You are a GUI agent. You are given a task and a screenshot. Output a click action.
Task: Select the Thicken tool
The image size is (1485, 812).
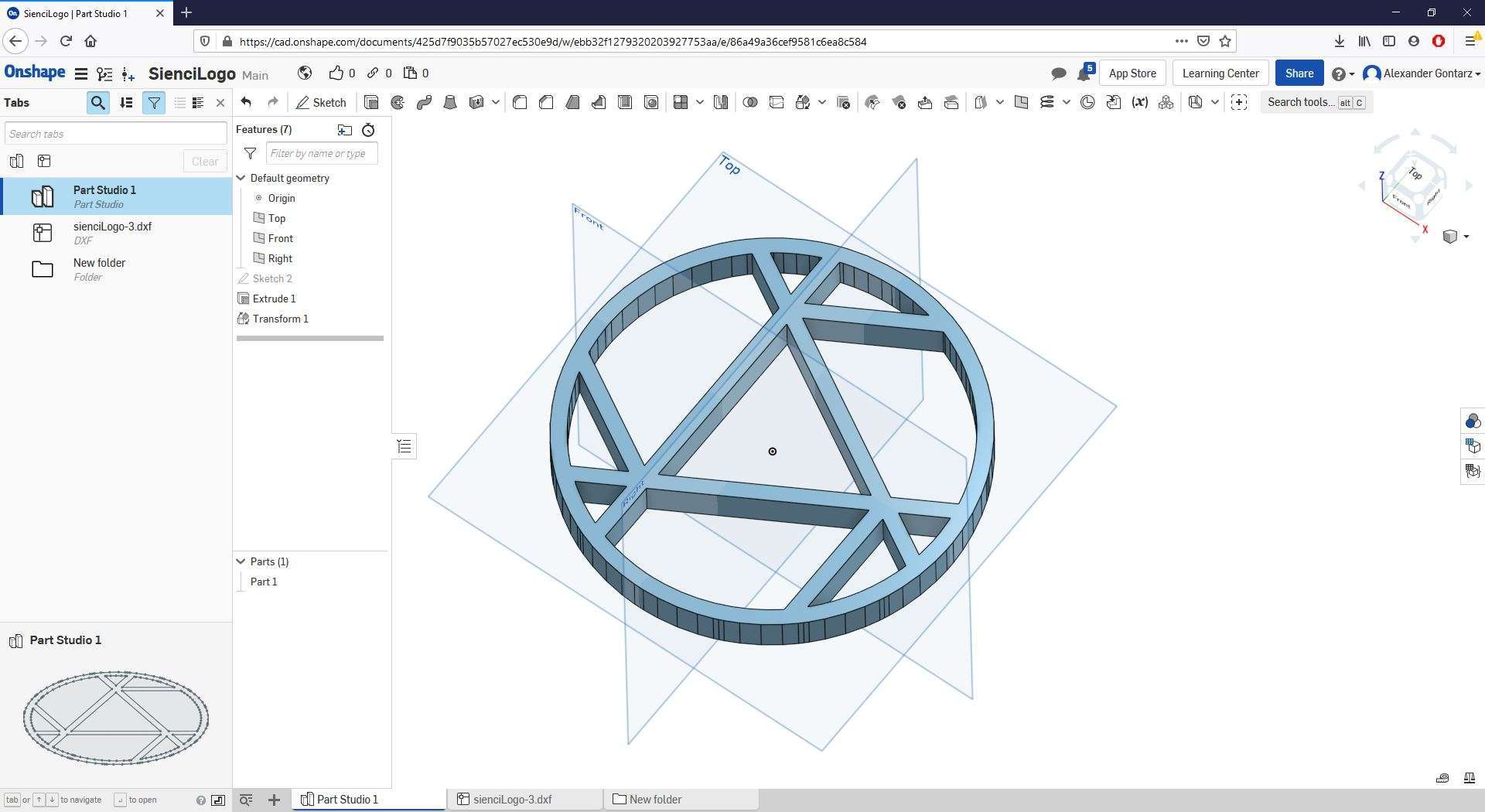476,102
